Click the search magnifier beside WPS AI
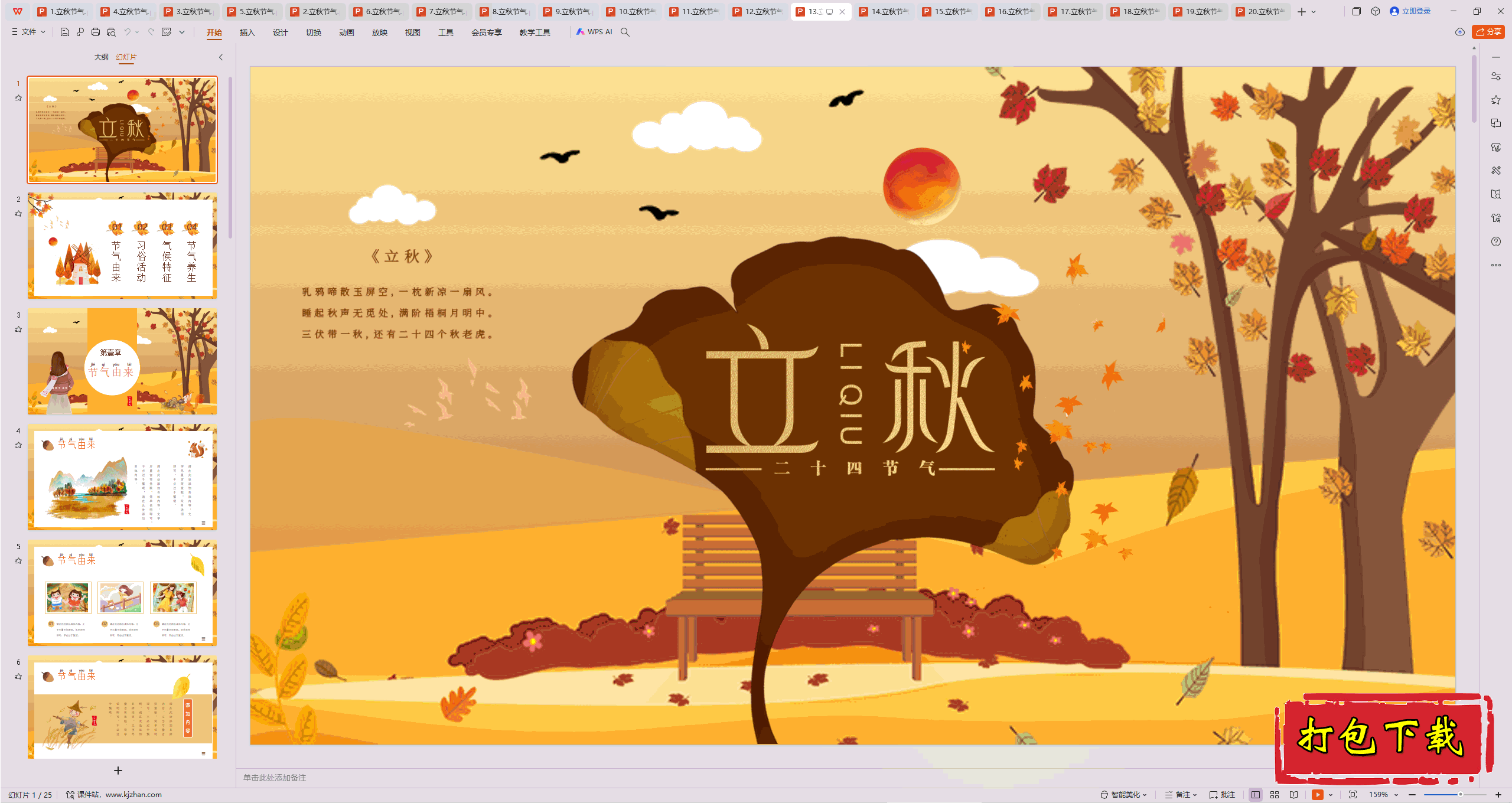1512x803 pixels. coord(625,32)
